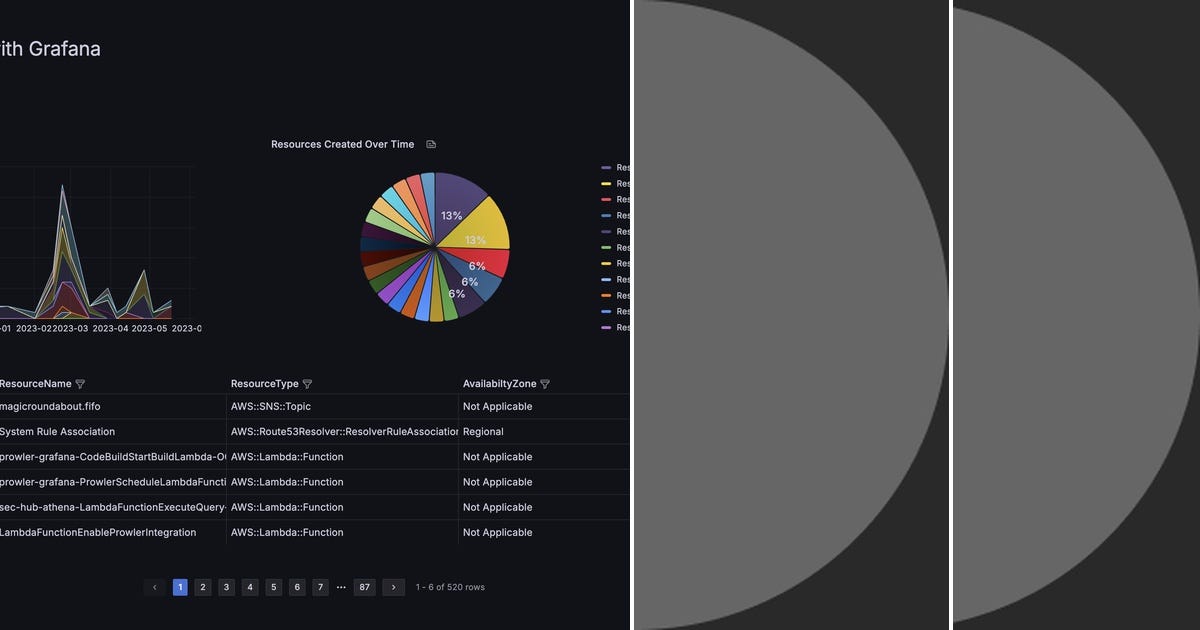Select the yellow 13% pie slice
Viewport: 1200px width, 630px height.
coord(478,240)
